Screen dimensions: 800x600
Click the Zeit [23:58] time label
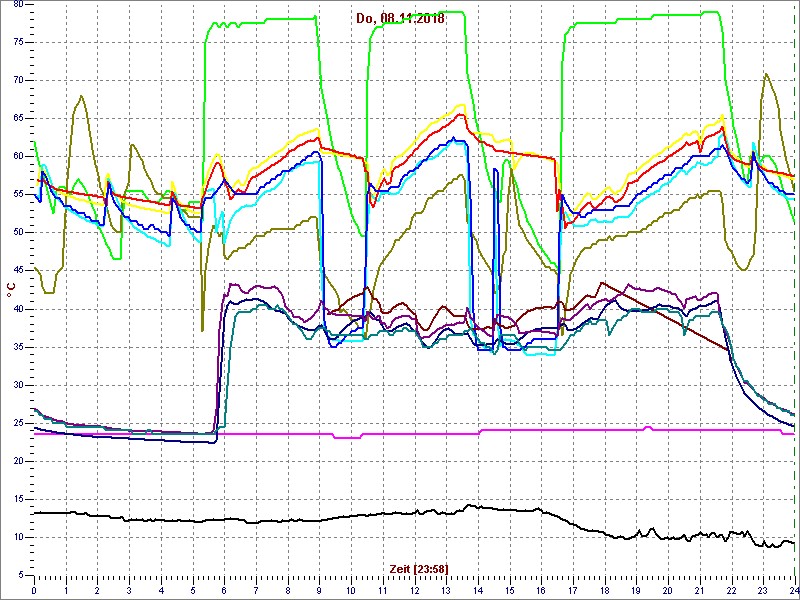click(418, 568)
